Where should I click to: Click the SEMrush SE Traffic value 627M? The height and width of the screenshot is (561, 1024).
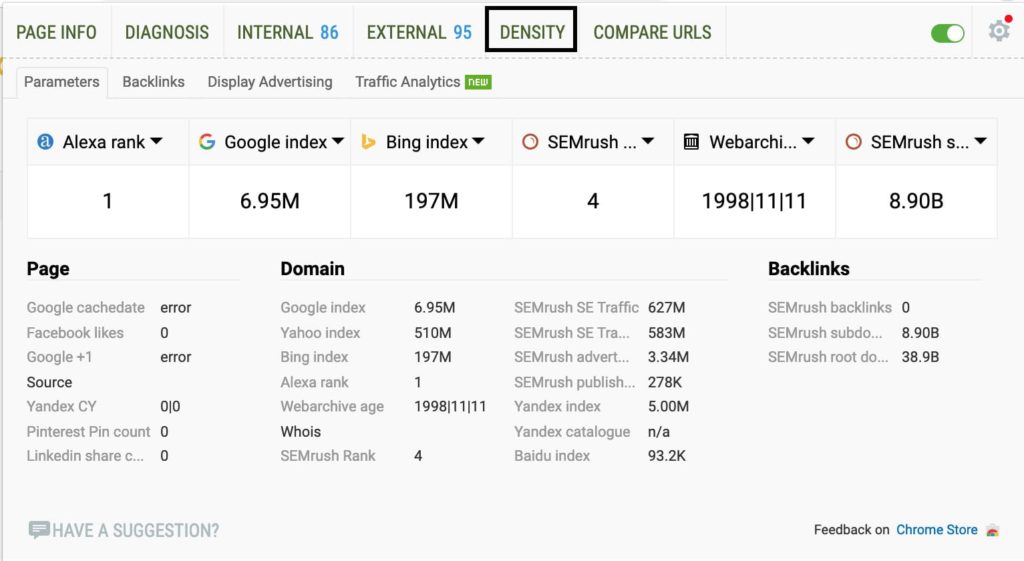[666, 308]
